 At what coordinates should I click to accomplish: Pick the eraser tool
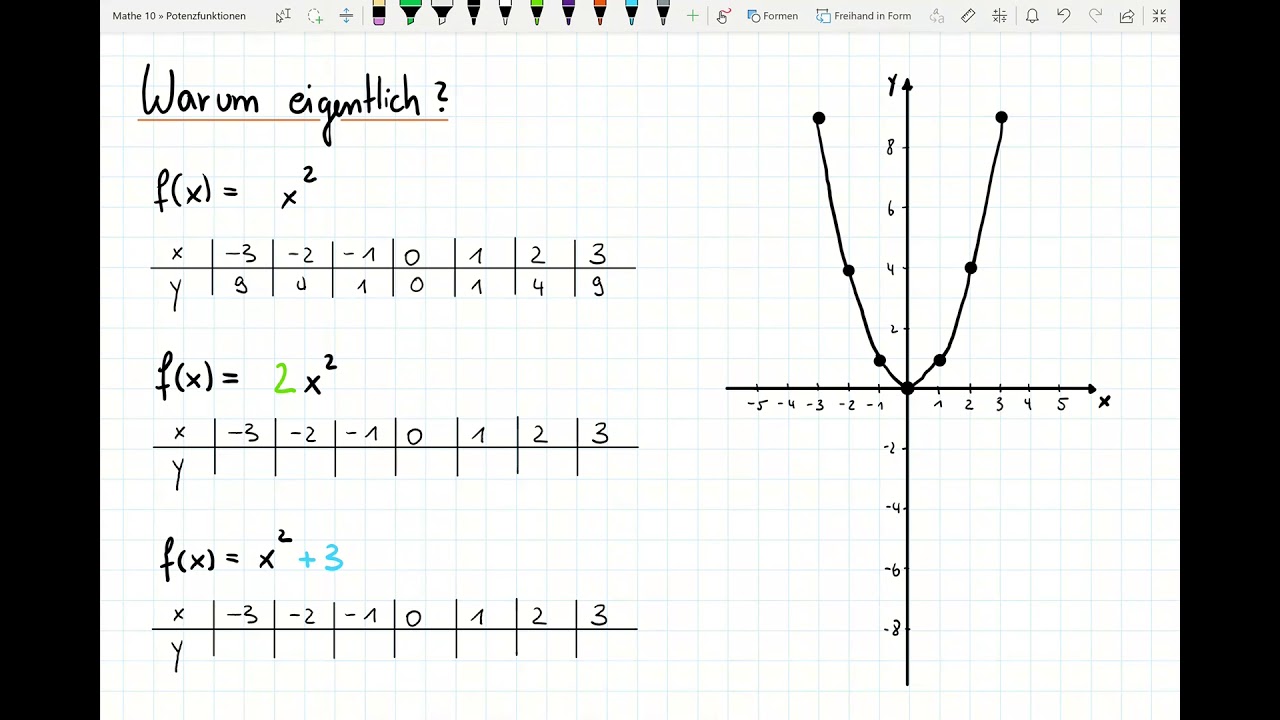tap(378, 13)
